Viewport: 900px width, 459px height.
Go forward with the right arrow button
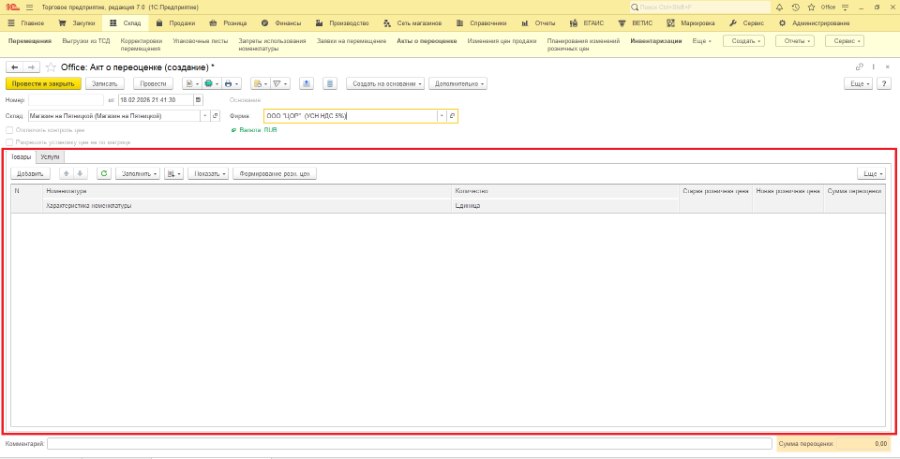click(31, 67)
